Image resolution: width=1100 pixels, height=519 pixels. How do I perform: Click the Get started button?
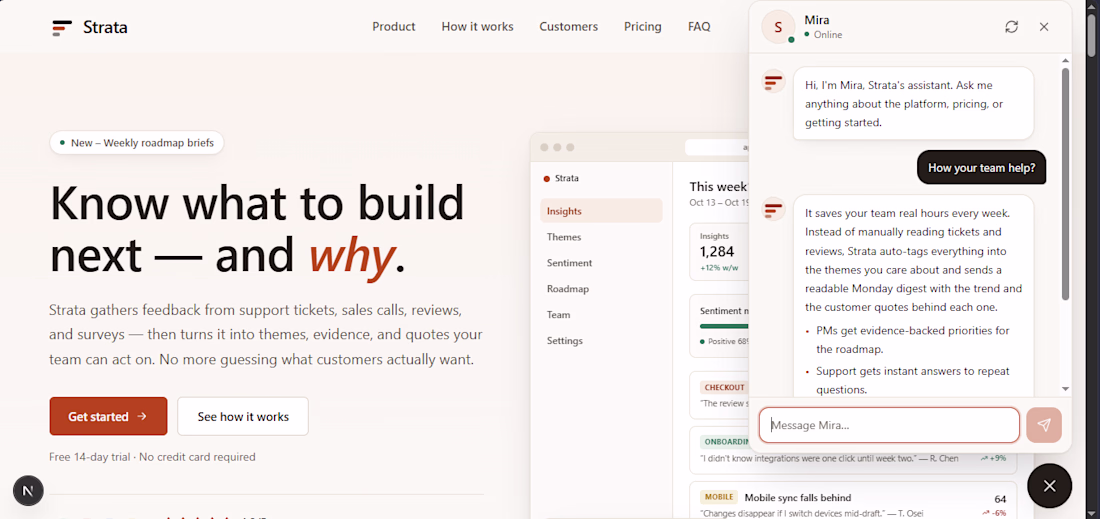point(108,416)
